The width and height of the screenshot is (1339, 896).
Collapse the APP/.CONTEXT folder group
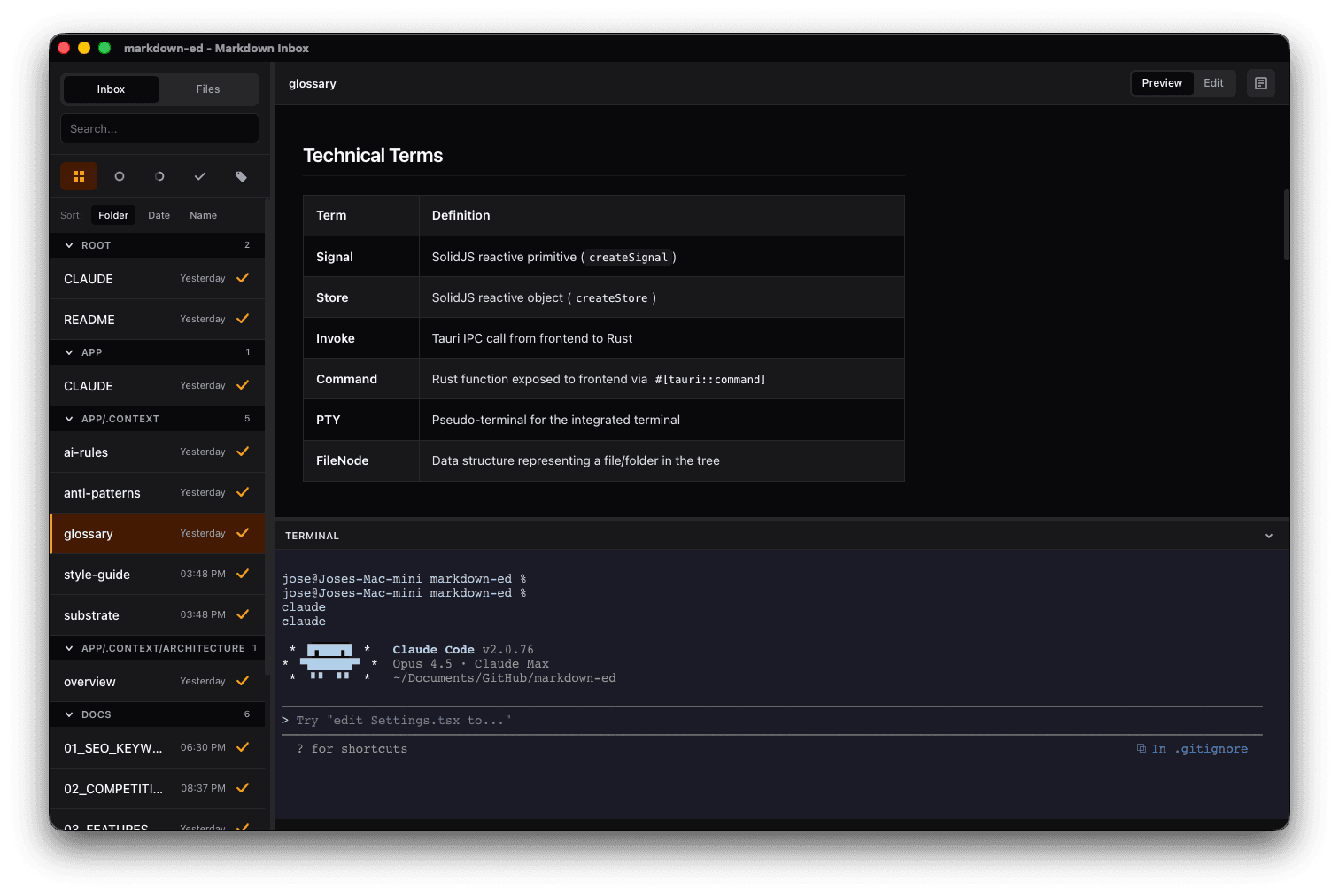(69, 418)
